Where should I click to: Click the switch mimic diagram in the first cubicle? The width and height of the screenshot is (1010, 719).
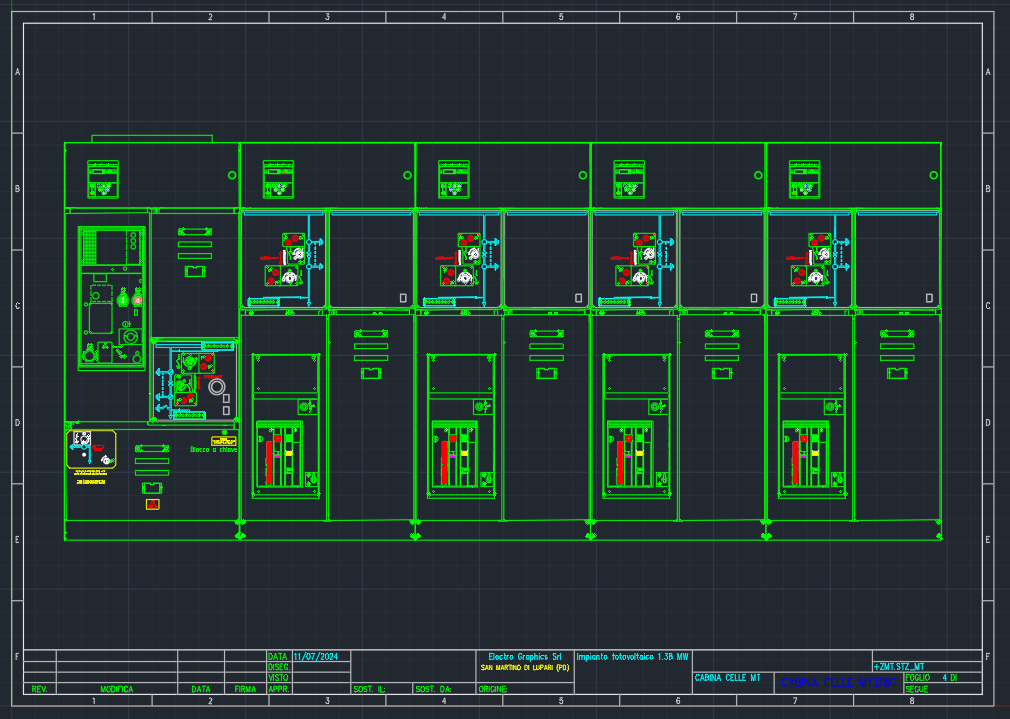tap(292, 260)
